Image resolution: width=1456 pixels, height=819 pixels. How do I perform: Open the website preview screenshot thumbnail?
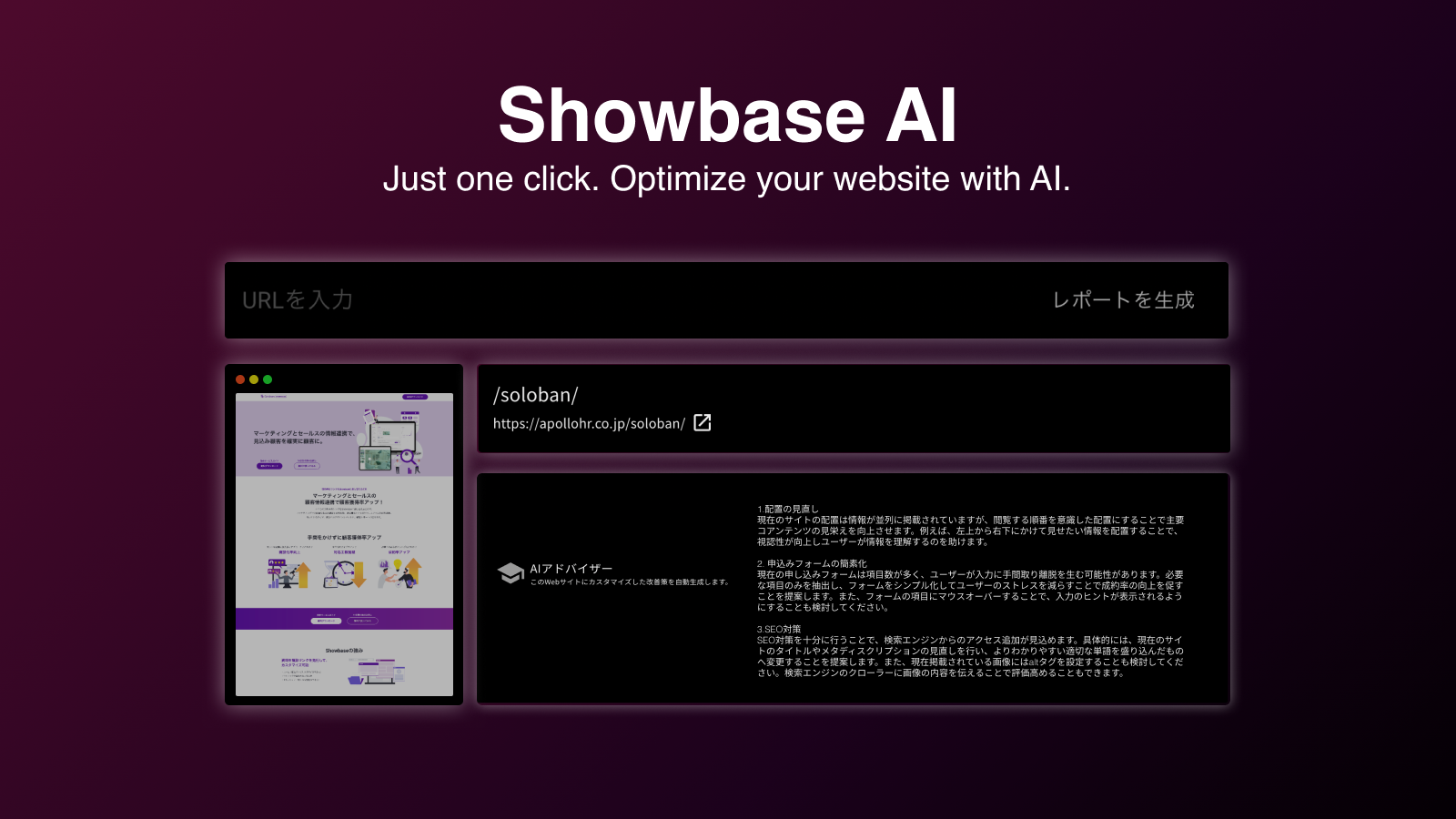(x=344, y=544)
